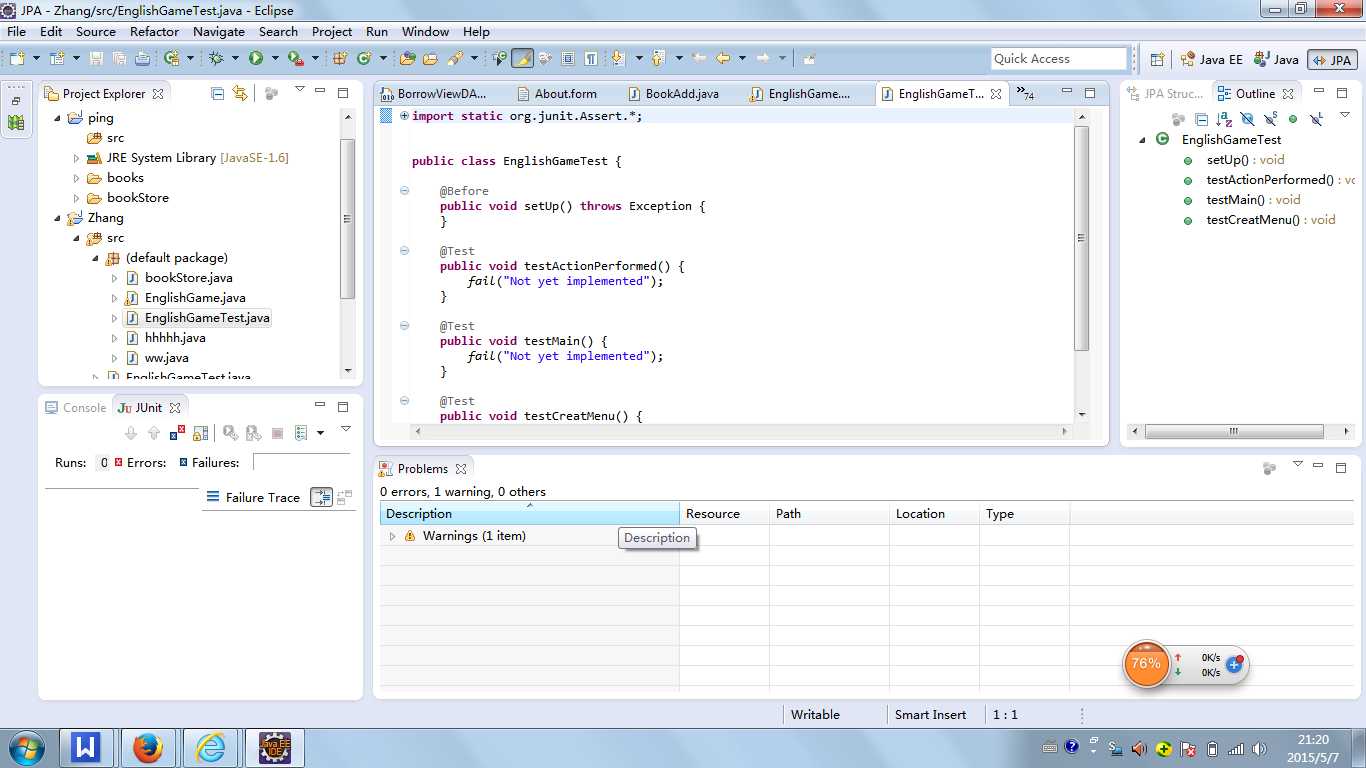Screen dimensions: 1366x768
Task: Click the Open Perspective icon
Action: pyautogui.click(x=1157, y=59)
